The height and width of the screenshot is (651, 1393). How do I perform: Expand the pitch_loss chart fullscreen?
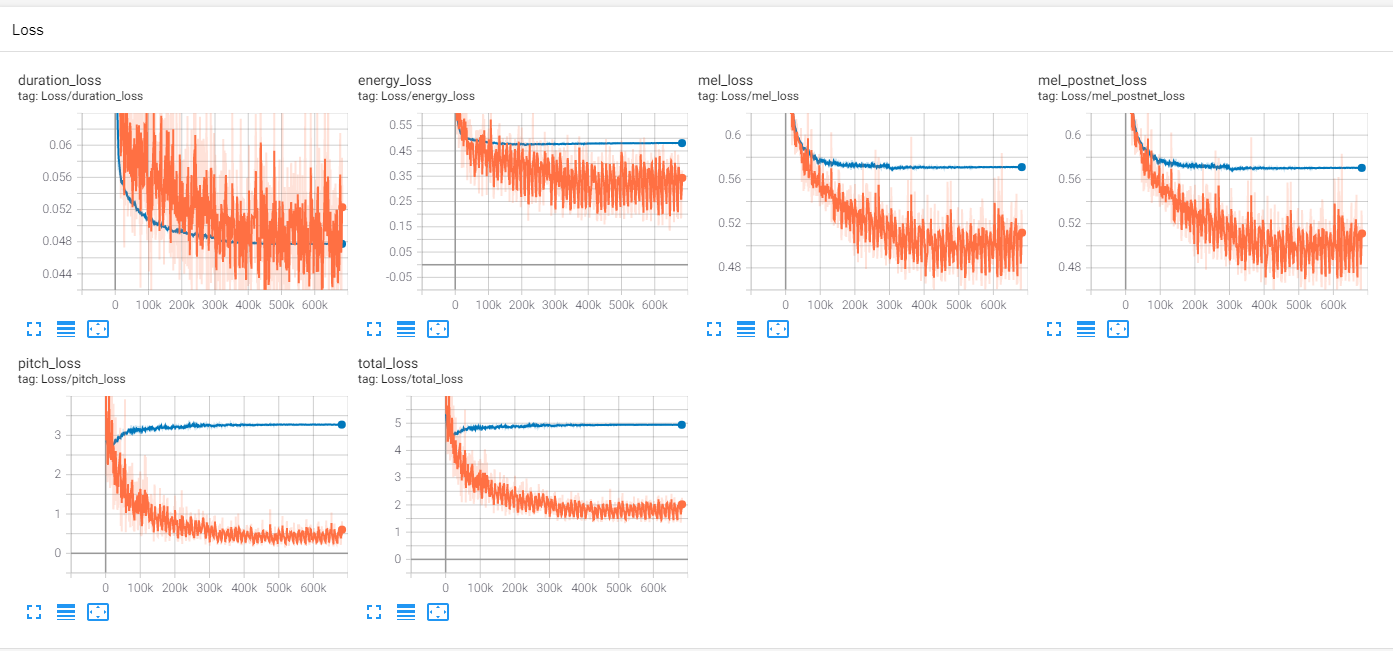(x=34, y=612)
